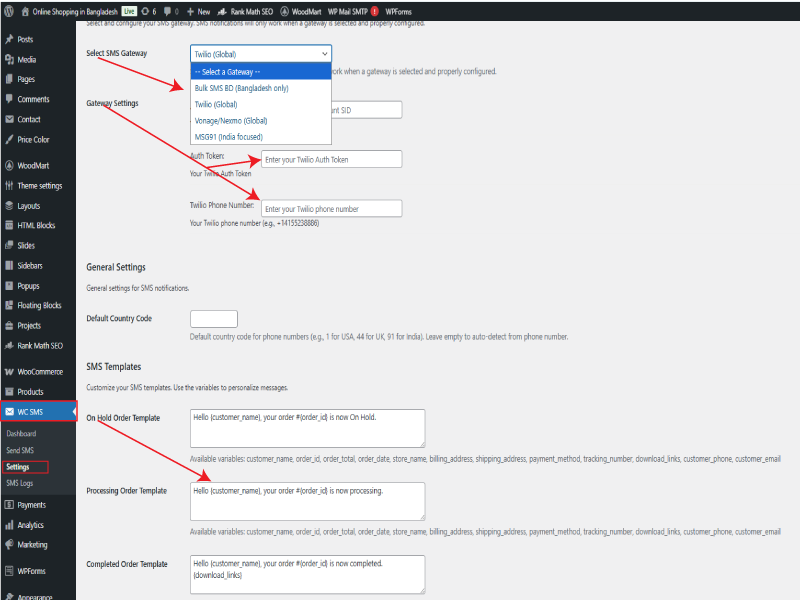Click the WoodMart icon in admin bar
Screen dimensions: 800x600
pyautogui.click(x=285, y=11)
